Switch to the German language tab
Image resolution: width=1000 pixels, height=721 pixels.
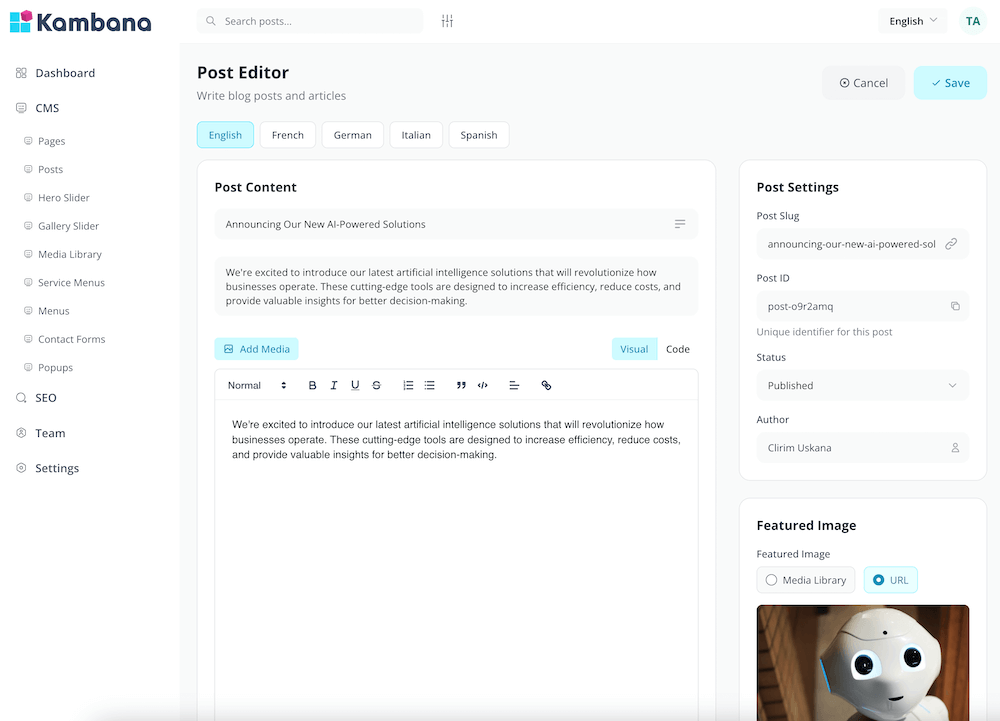pyautogui.click(x=353, y=135)
